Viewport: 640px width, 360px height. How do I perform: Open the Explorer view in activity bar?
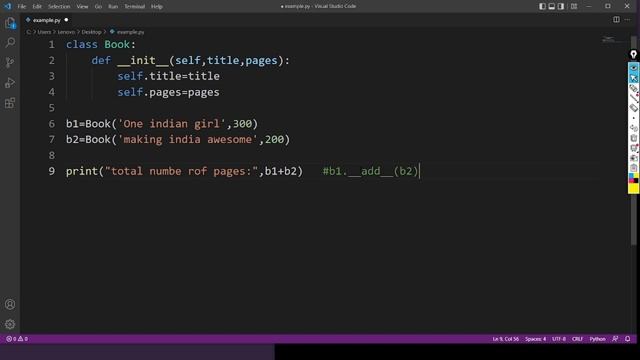pyautogui.click(x=10, y=23)
